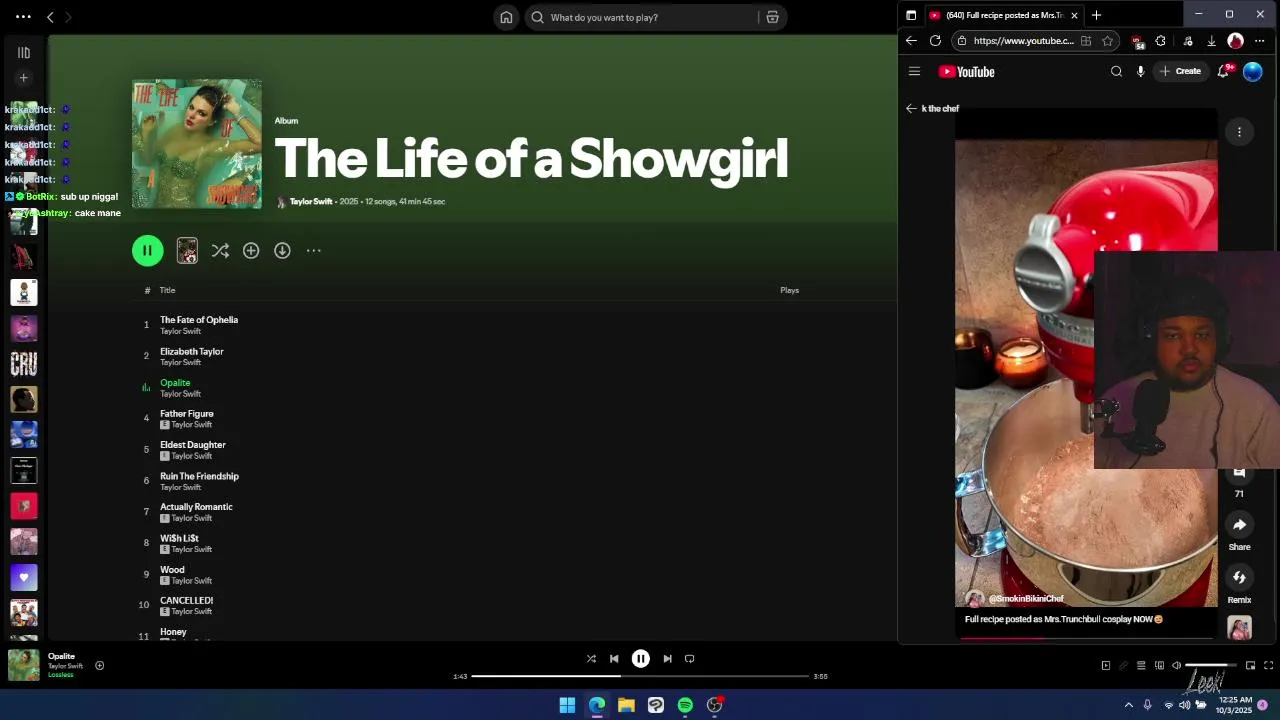Screen dimensions: 1280x720
Task: Open The Life of a Showgirl cover art
Action: click(x=197, y=144)
